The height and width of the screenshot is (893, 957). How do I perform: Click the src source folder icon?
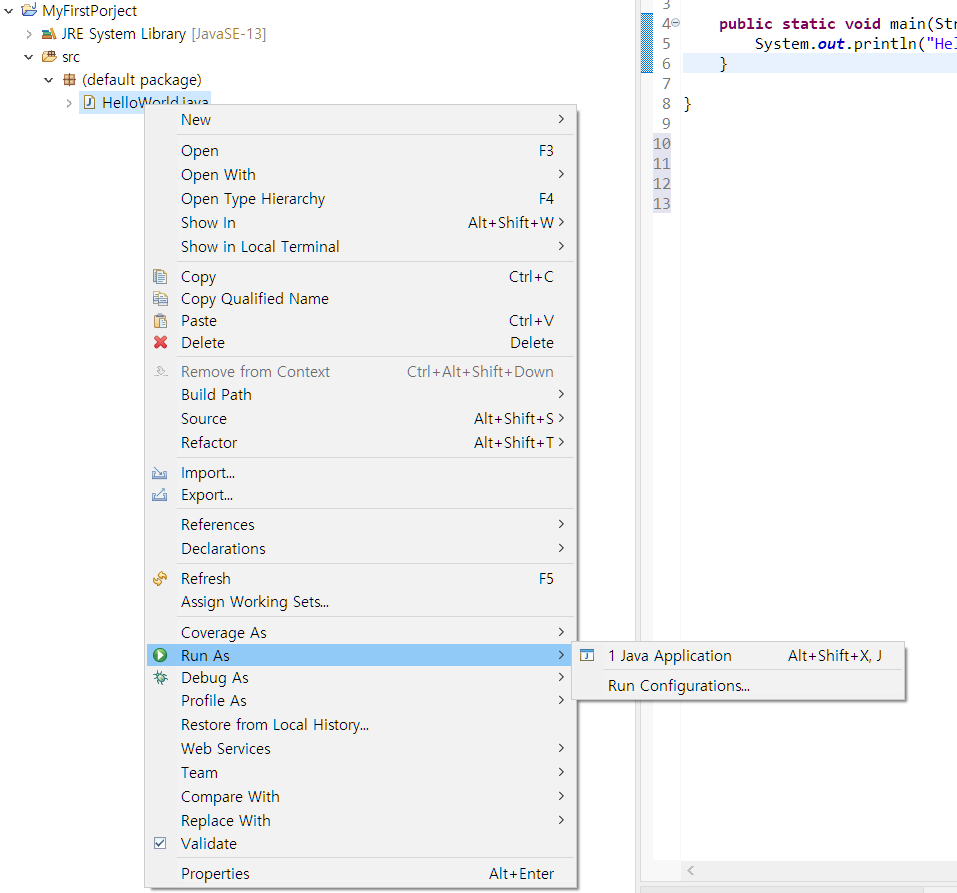coord(49,57)
